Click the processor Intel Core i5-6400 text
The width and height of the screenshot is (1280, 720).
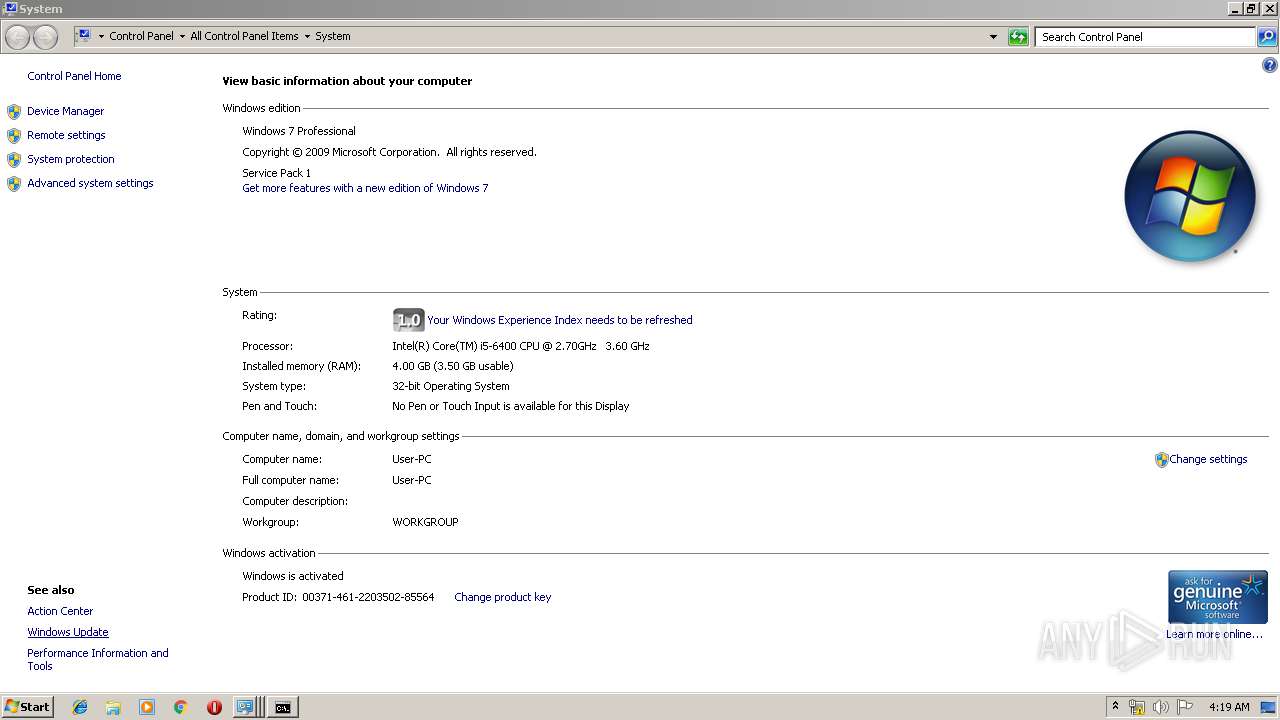521,346
